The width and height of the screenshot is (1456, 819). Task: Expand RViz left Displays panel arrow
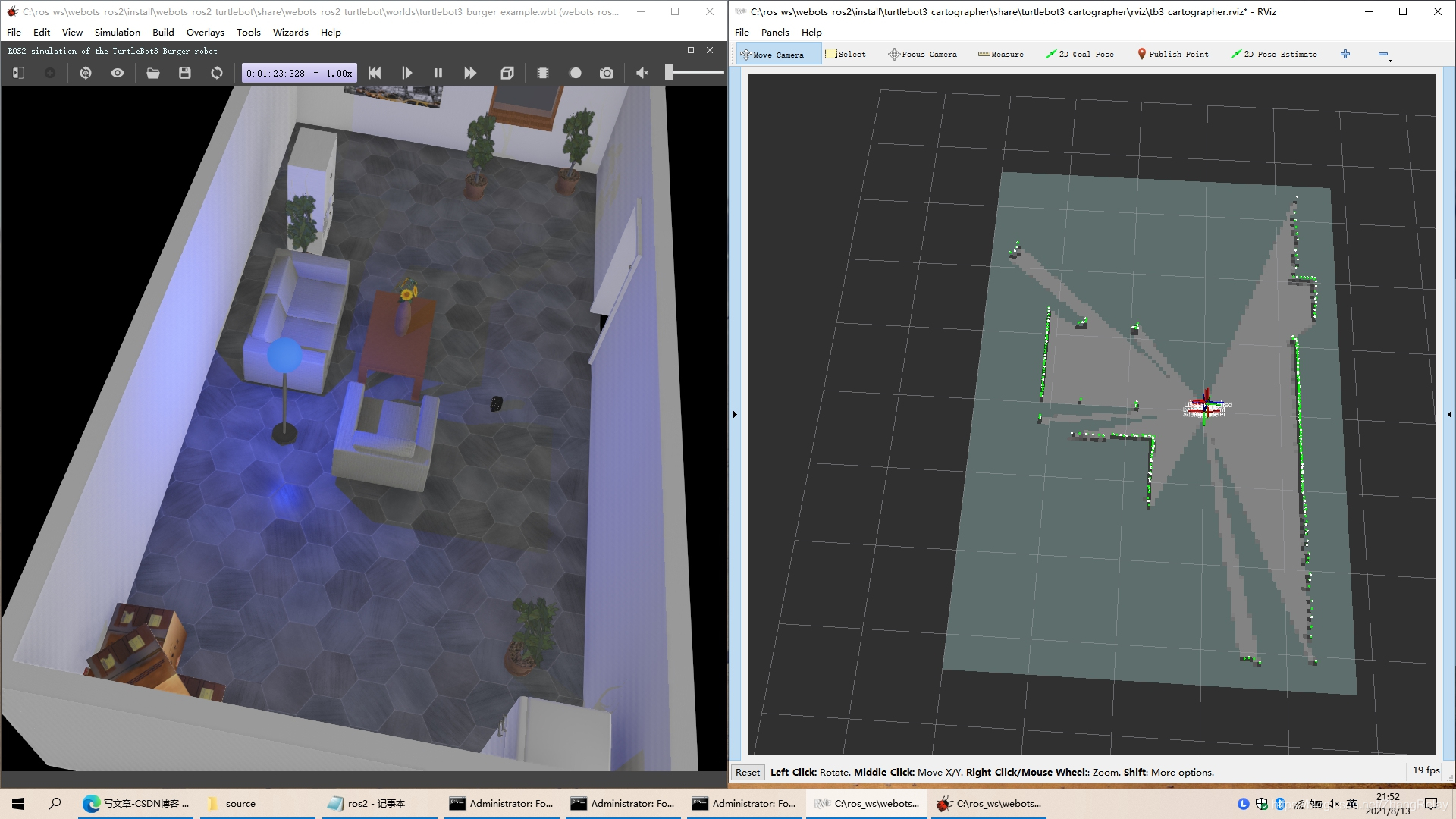coord(735,414)
